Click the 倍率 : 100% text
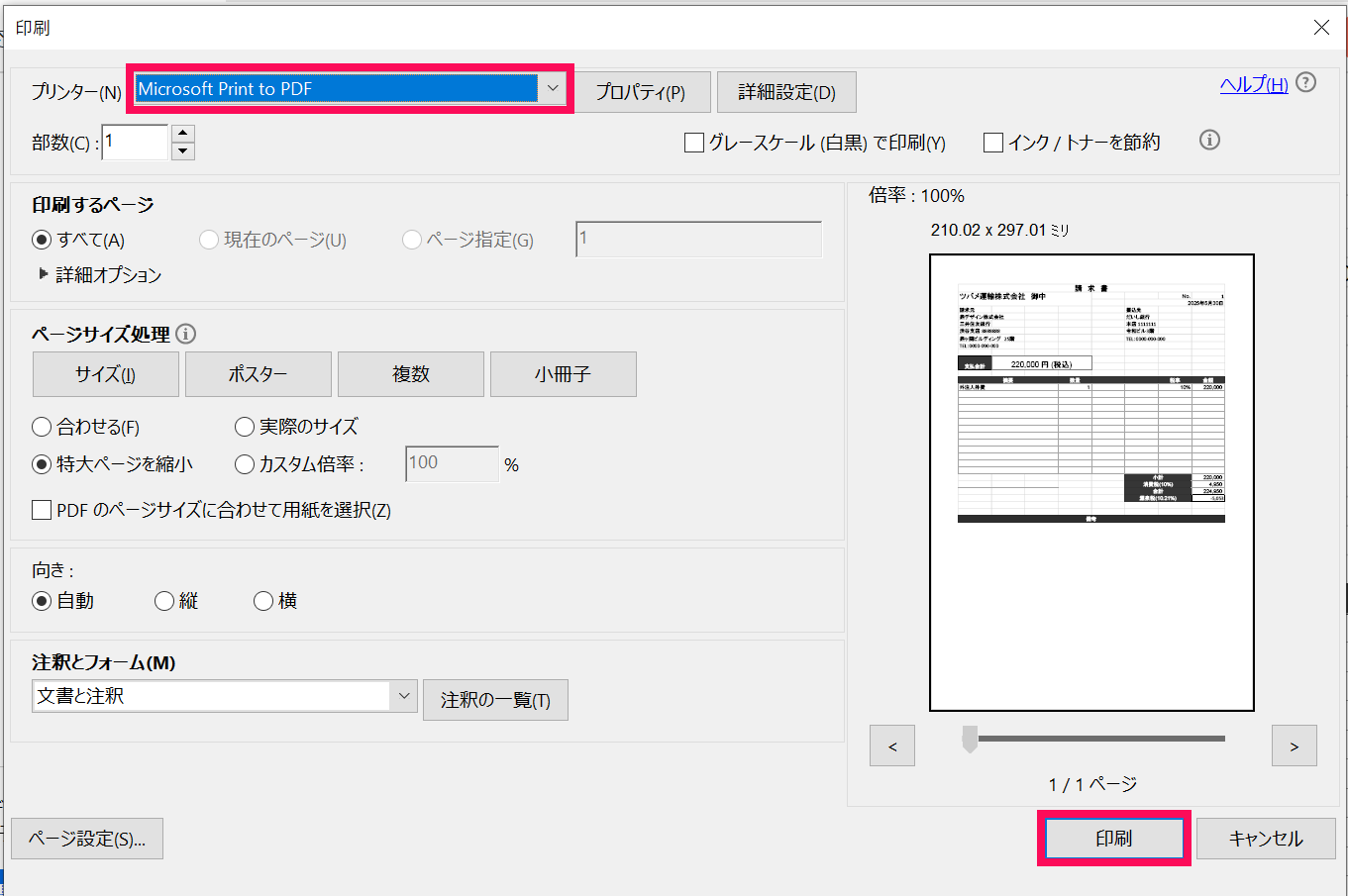This screenshot has height=896, width=1348. 917,196
